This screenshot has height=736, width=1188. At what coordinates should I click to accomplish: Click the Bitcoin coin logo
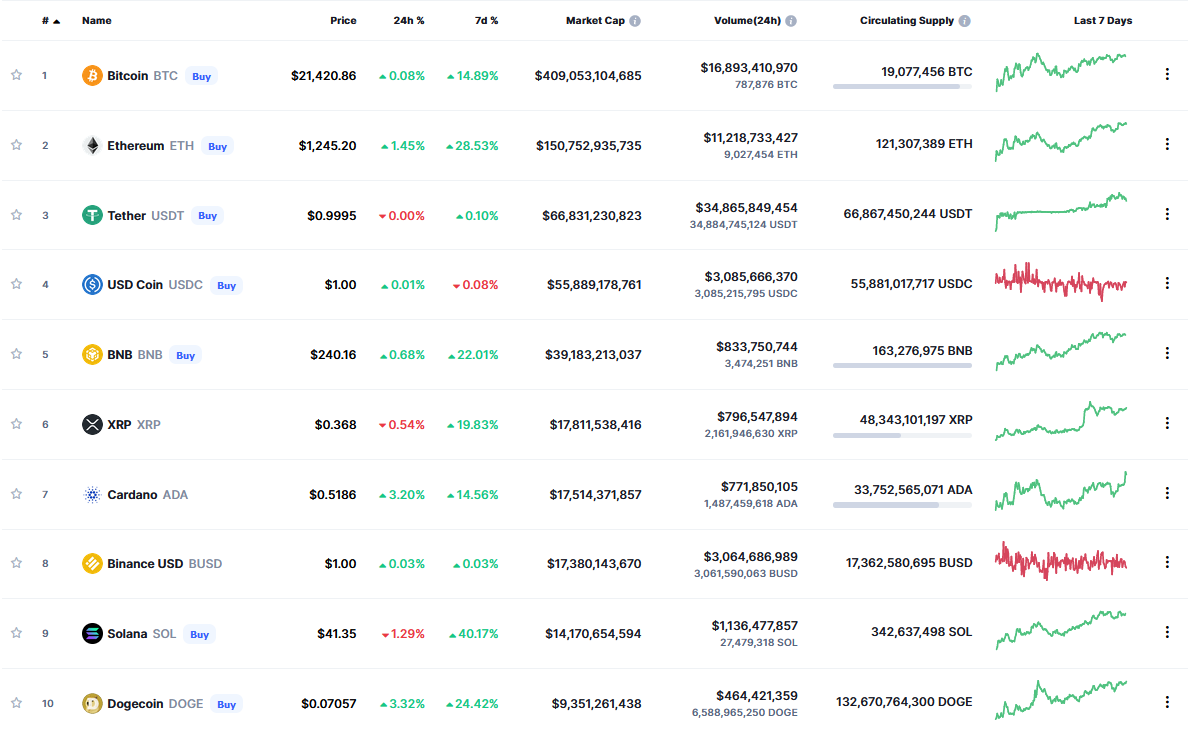coord(92,76)
